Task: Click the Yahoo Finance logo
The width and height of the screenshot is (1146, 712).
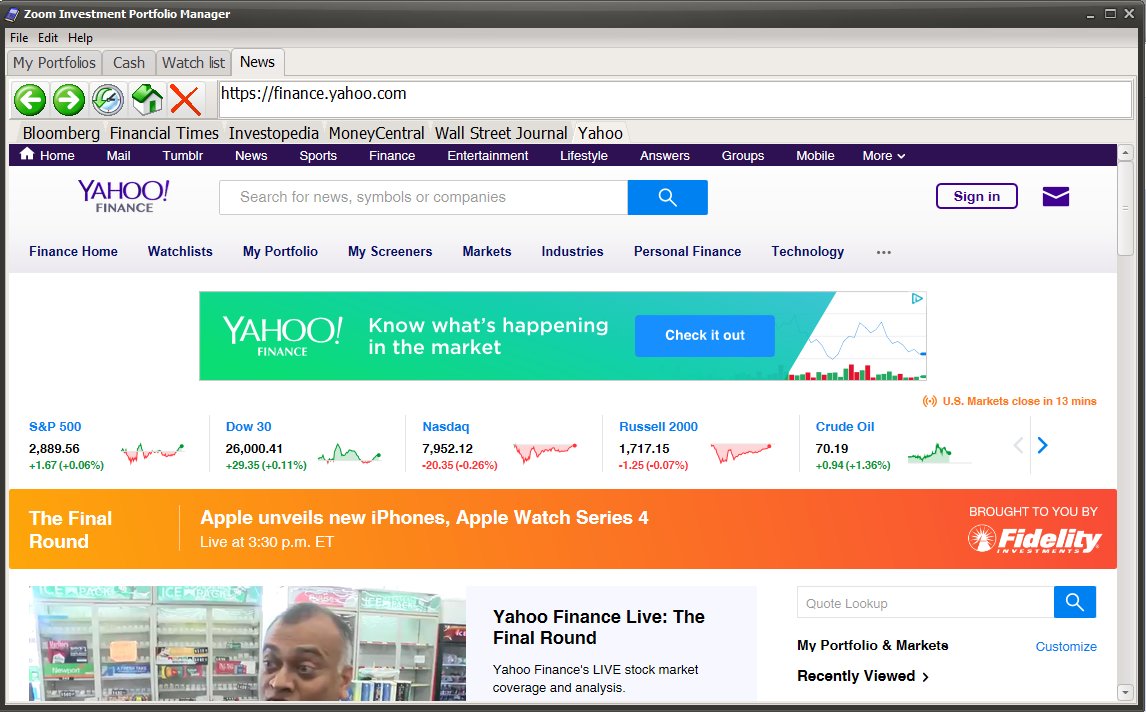Action: tap(124, 197)
